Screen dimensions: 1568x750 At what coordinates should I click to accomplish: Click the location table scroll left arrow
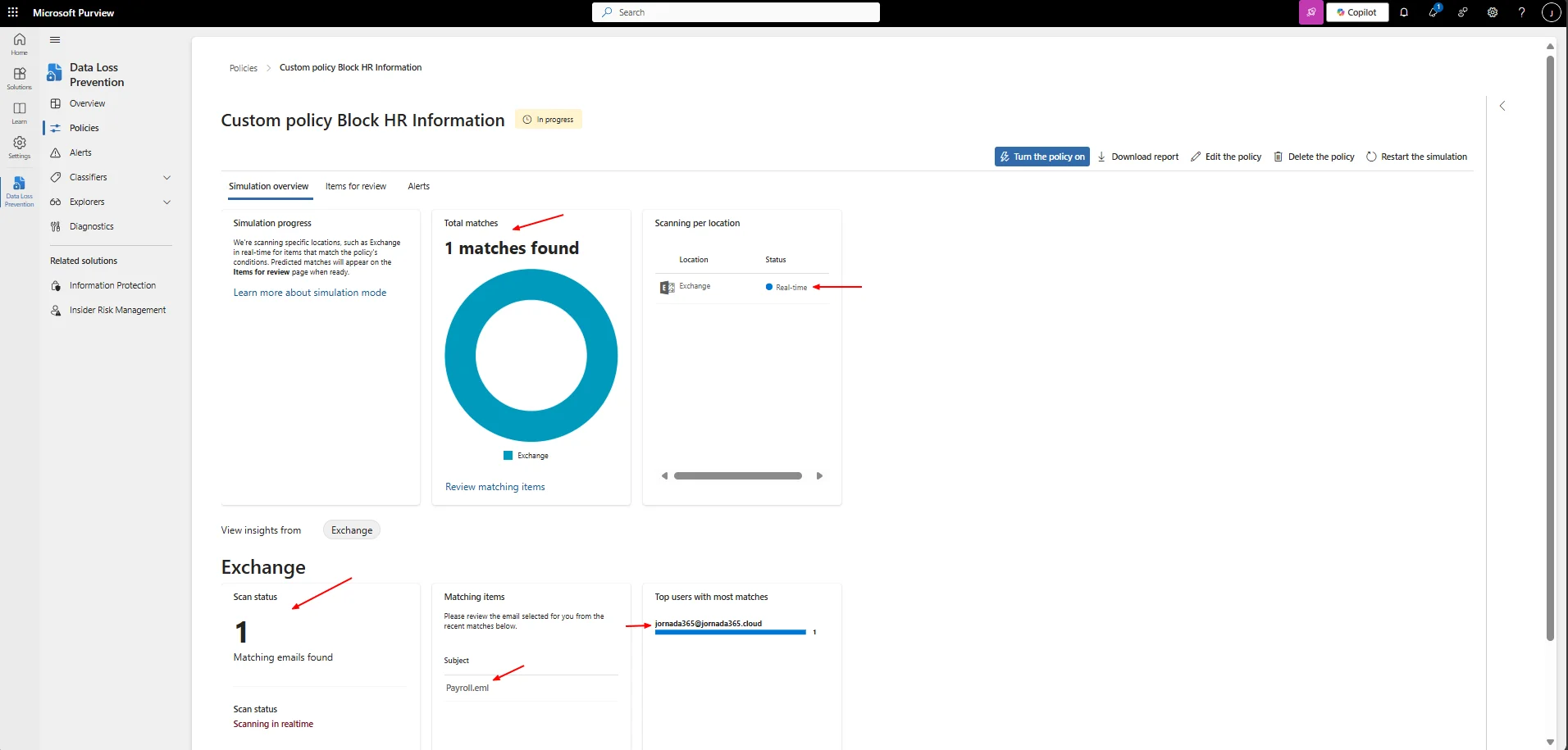click(x=664, y=475)
